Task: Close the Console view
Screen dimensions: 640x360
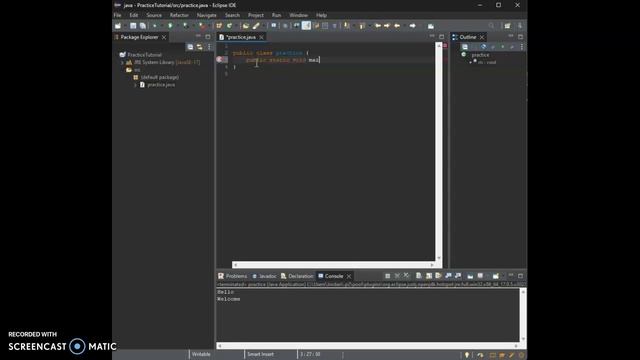Action: tap(349, 276)
